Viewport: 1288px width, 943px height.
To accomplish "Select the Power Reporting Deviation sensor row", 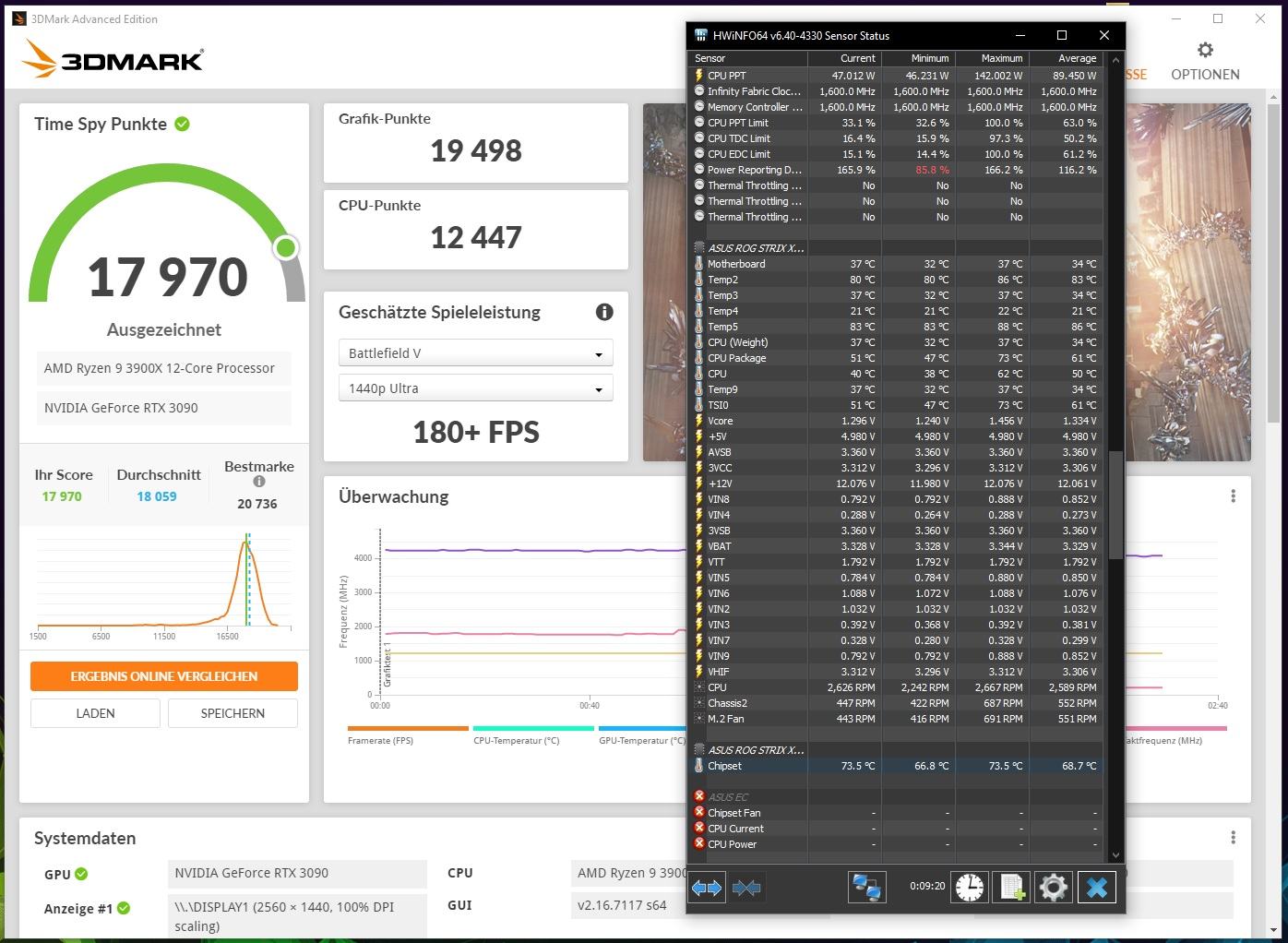I will click(896, 170).
